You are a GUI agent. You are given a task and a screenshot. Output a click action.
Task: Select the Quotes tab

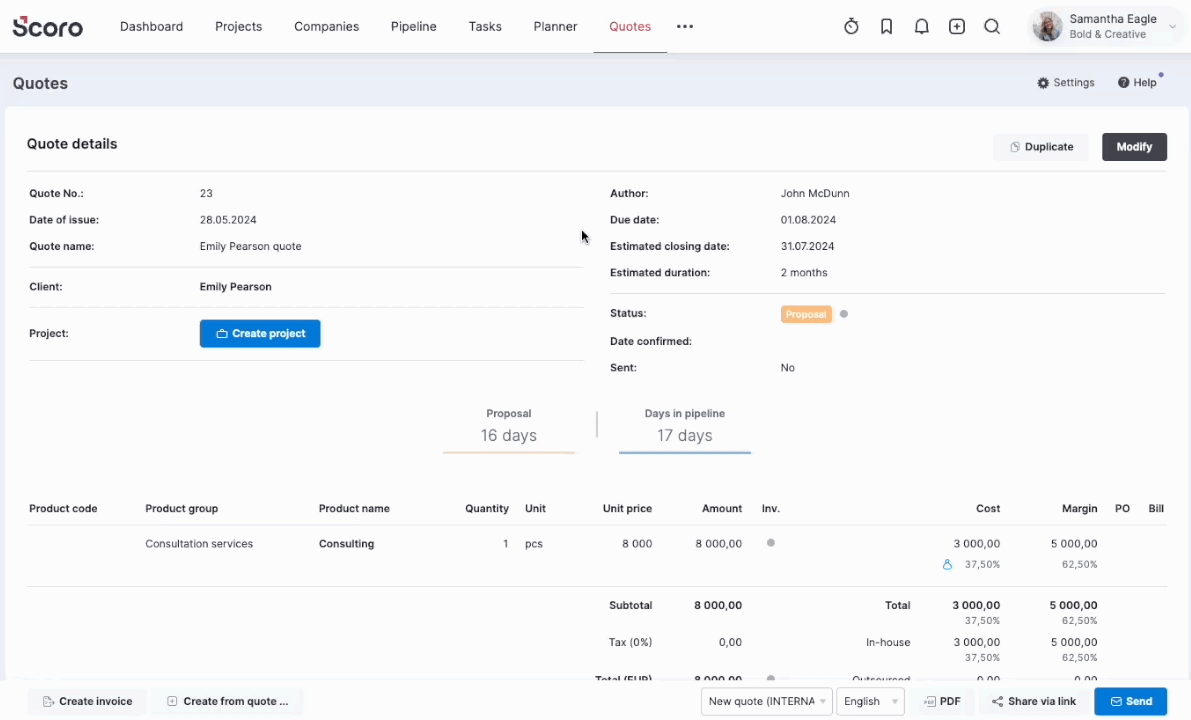pos(630,27)
